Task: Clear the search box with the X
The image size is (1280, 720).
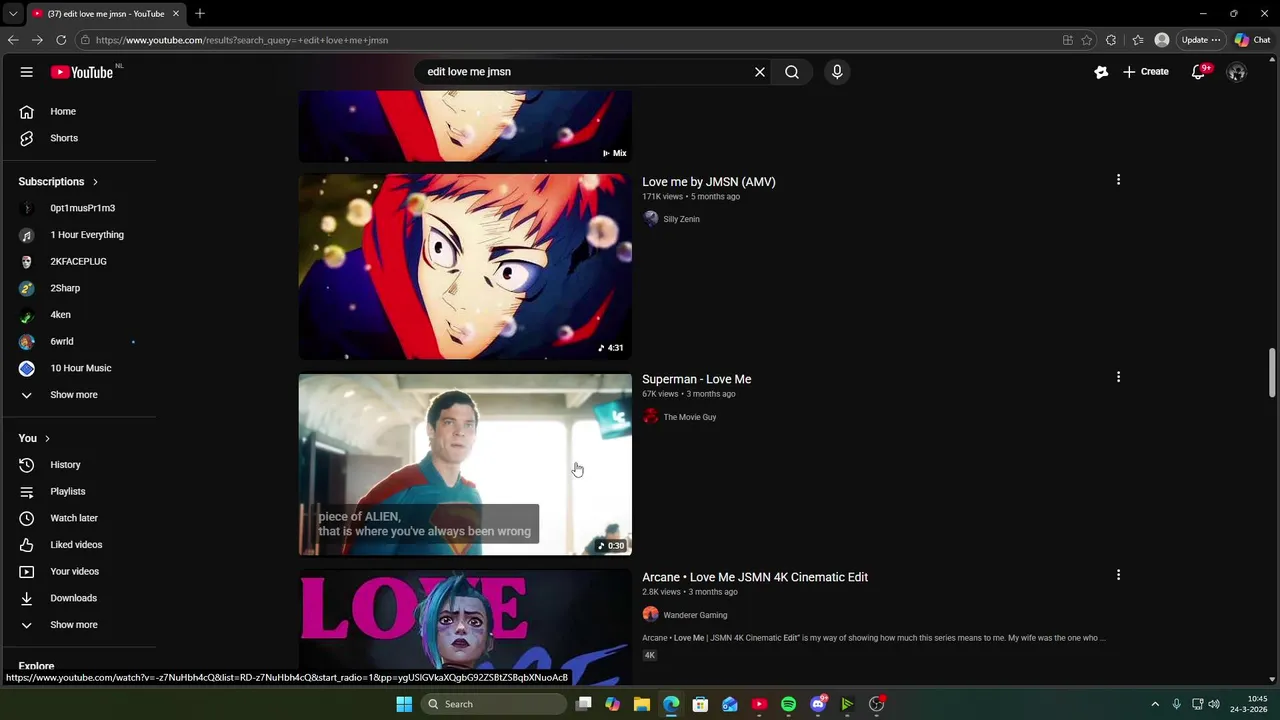Action: 760,72
